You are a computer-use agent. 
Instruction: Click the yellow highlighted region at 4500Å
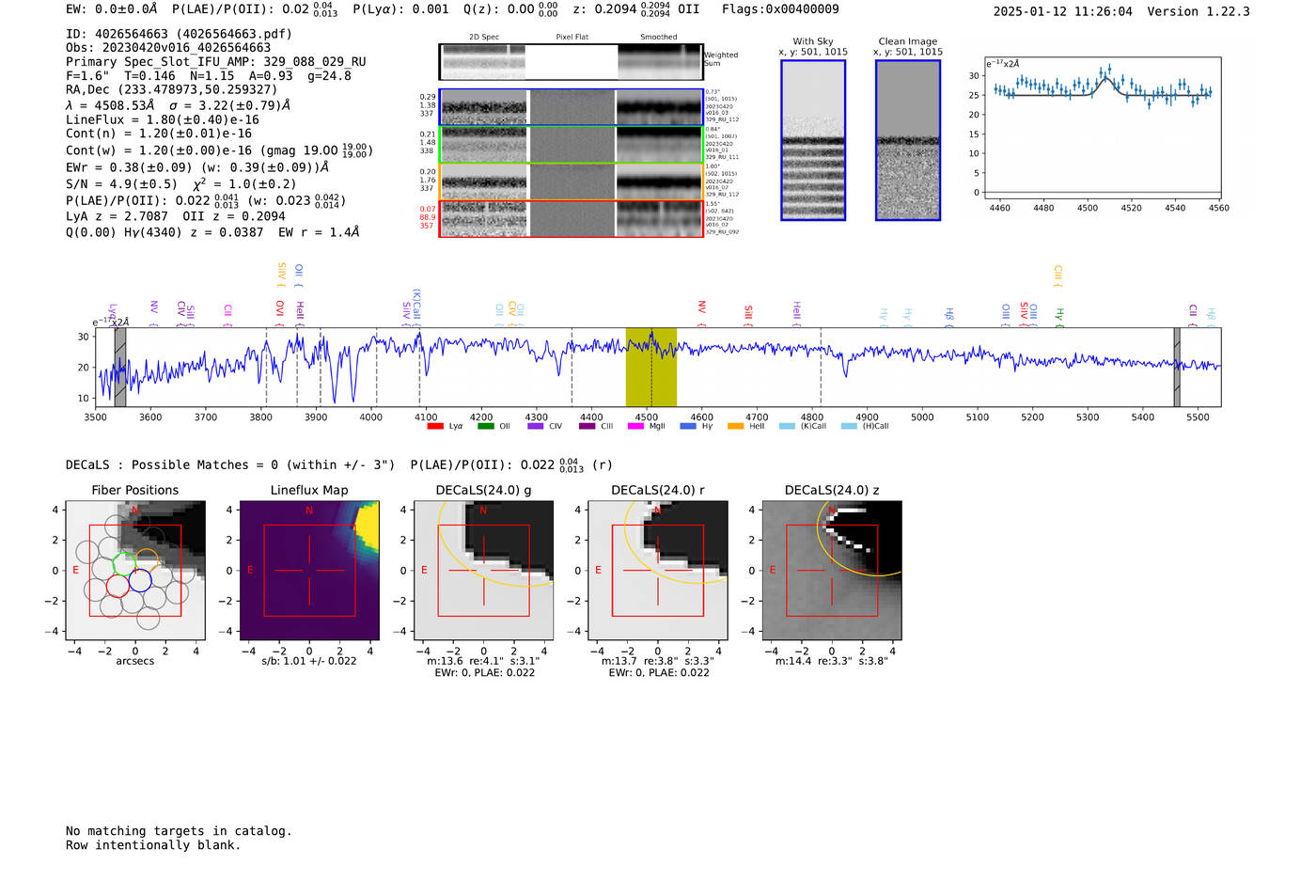click(x=651, y=367)
